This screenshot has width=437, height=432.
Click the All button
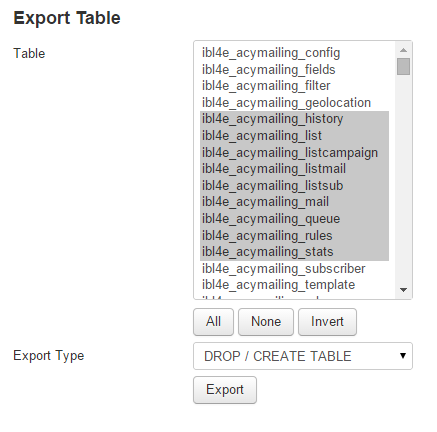pos(213,322)
